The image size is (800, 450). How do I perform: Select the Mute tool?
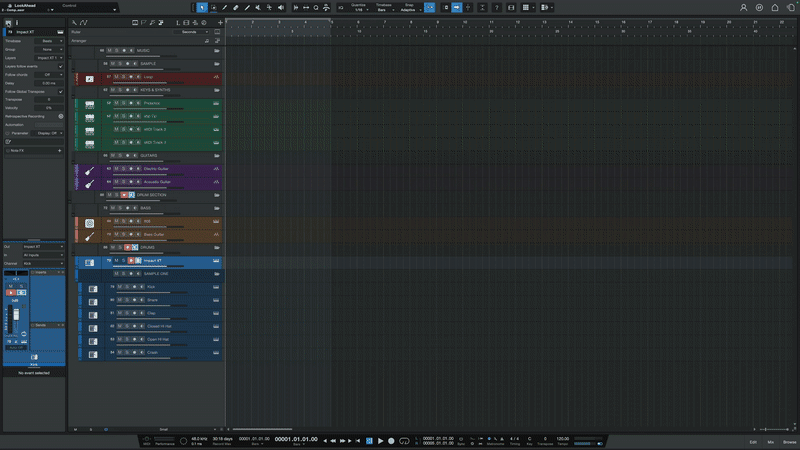pos(258,8)
